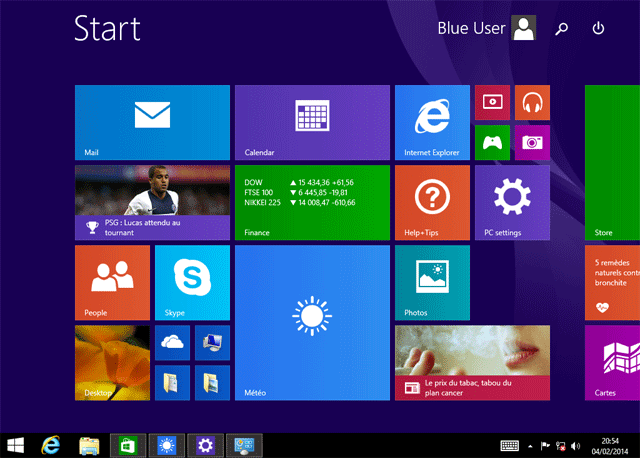Open the OneDrive cloud tile
This screenshot has height=458, width=640.
[x=172, y=342]
